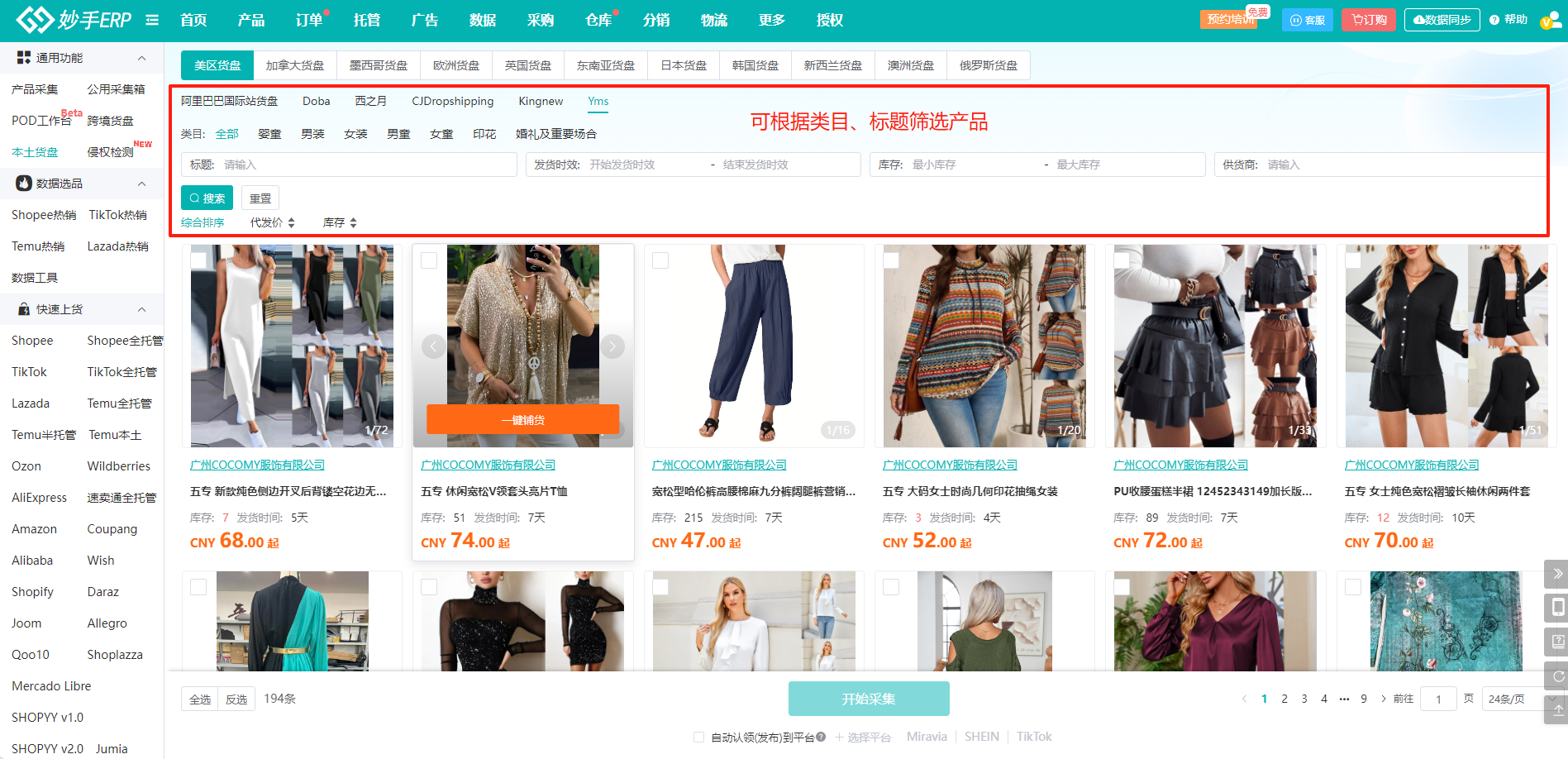Click the next image arrow on sequin top

click(x=612, y=346)
